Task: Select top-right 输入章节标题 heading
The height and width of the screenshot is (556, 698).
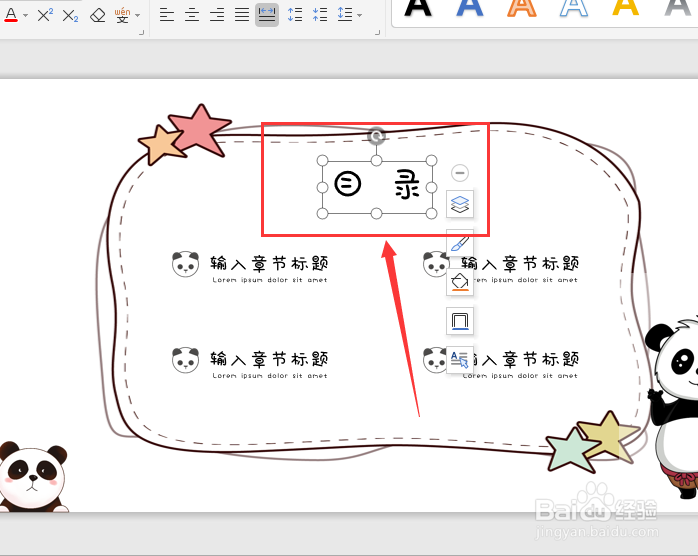Action: [520, 264]
